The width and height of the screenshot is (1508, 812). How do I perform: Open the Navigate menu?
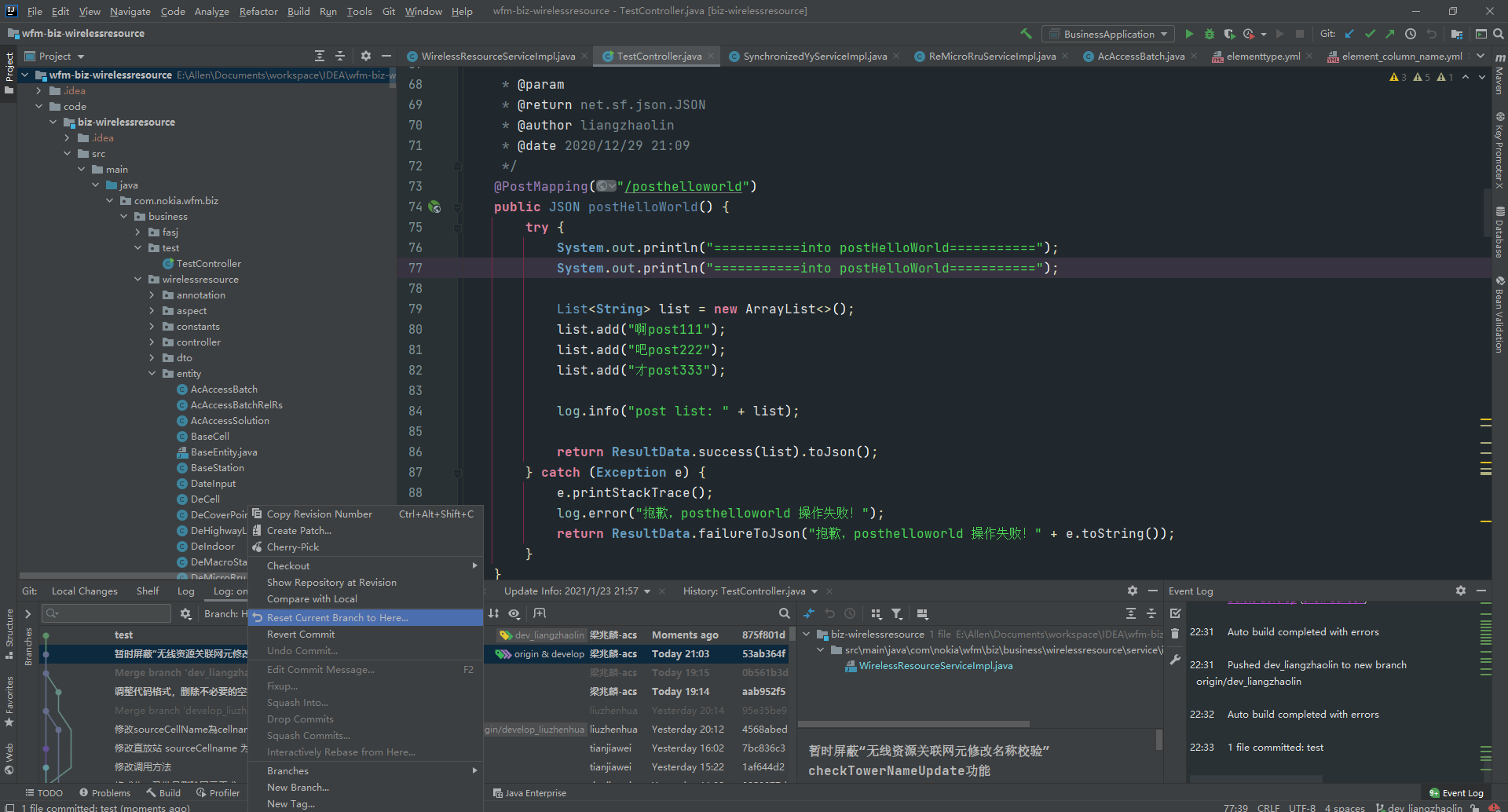coord(130,11)
